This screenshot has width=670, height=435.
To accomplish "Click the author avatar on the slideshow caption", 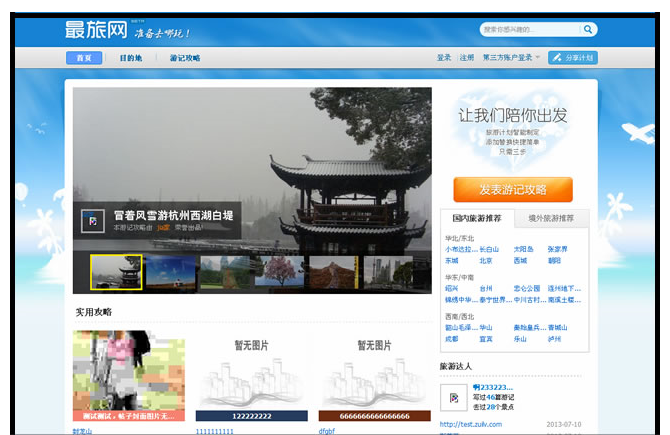I will (x=93, y=221).
